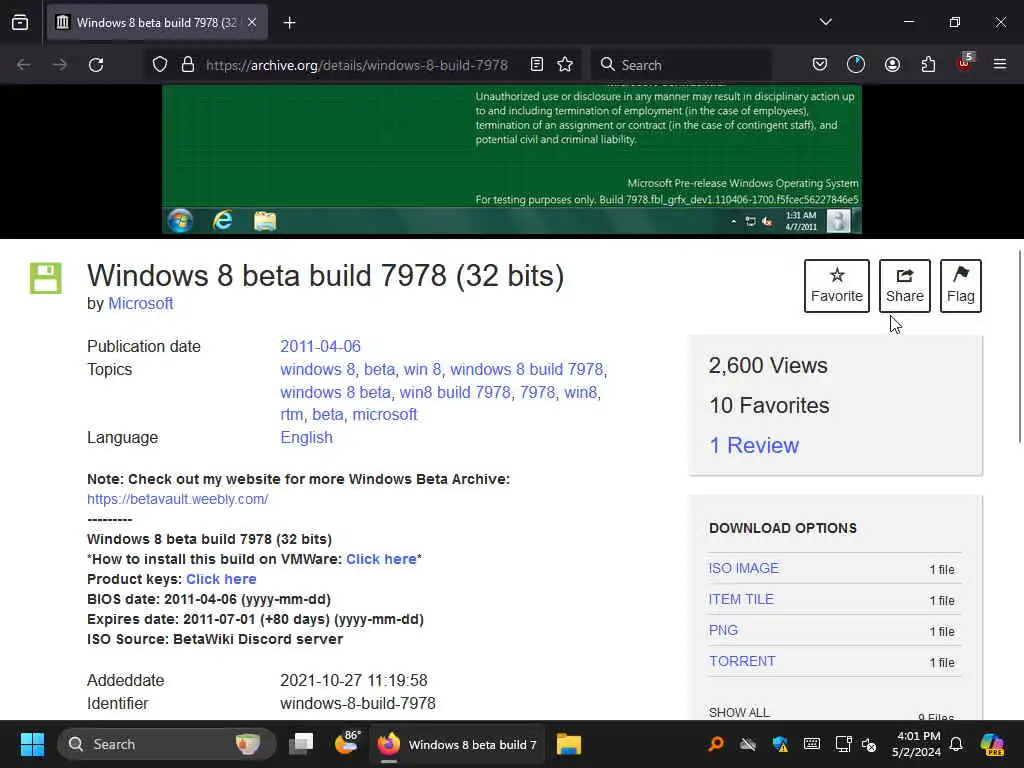Click the Windows 7 start orb in screenshot

tap(180, 221)
